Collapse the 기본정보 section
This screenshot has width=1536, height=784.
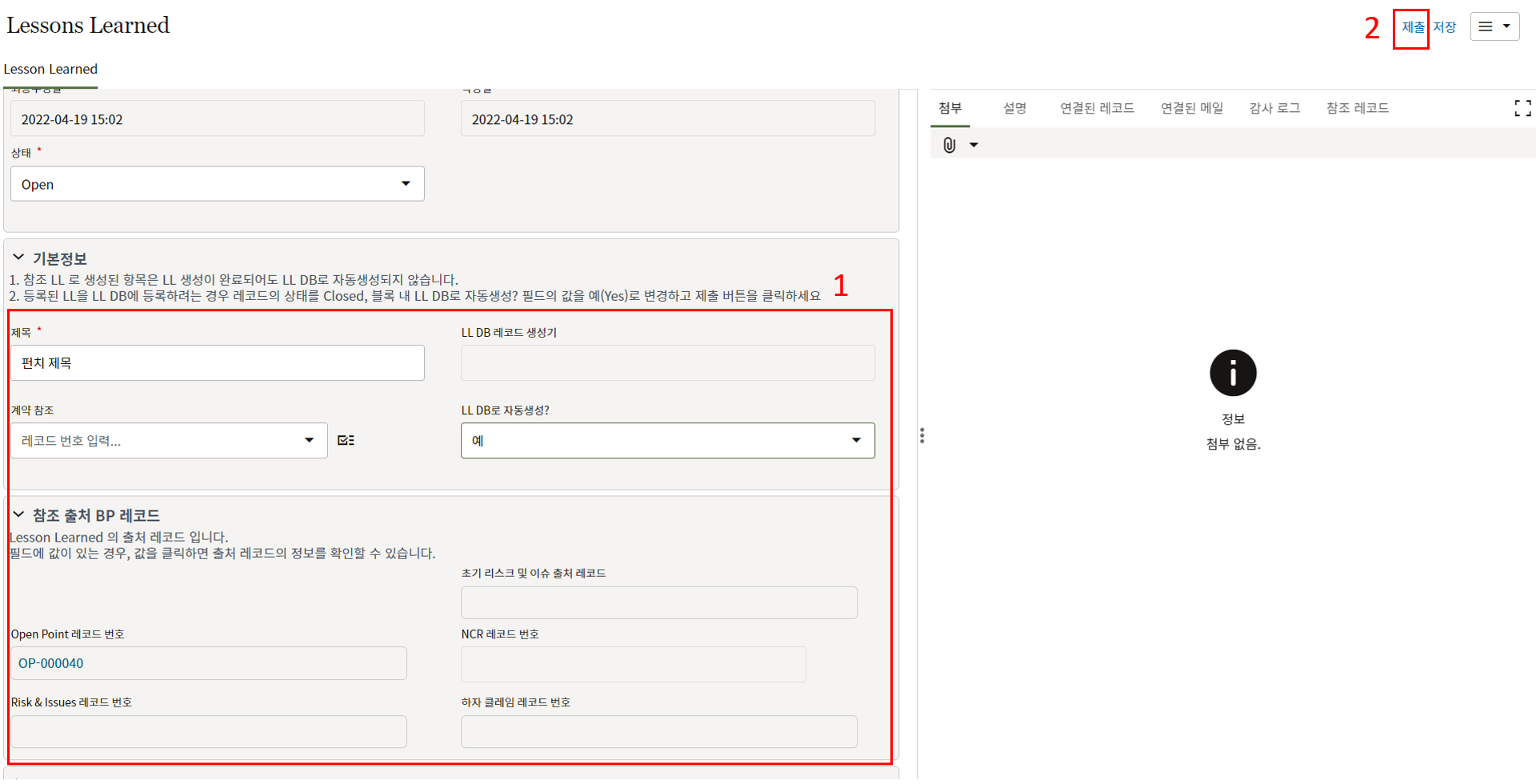point(18,258)
